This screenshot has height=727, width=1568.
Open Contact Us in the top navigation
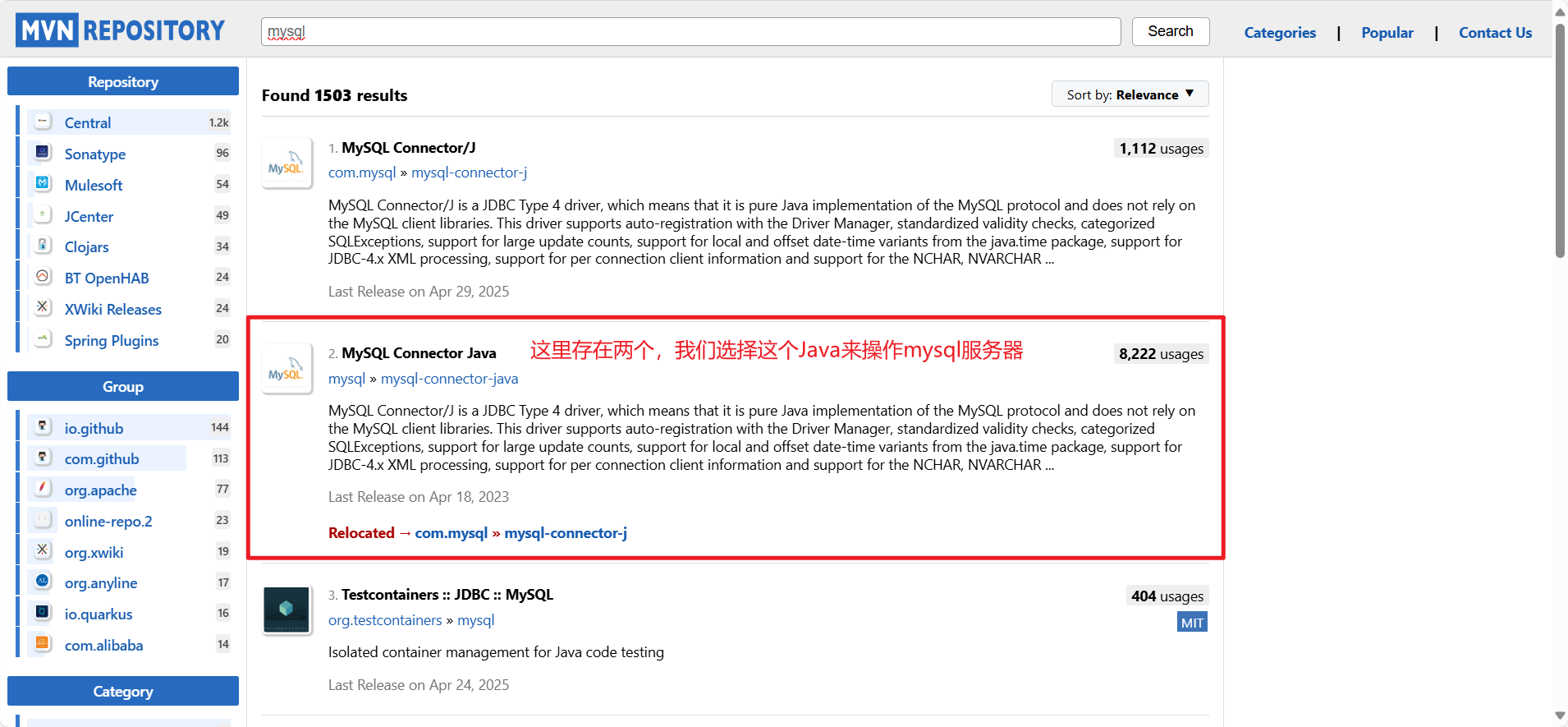(x=1495, y=33)
